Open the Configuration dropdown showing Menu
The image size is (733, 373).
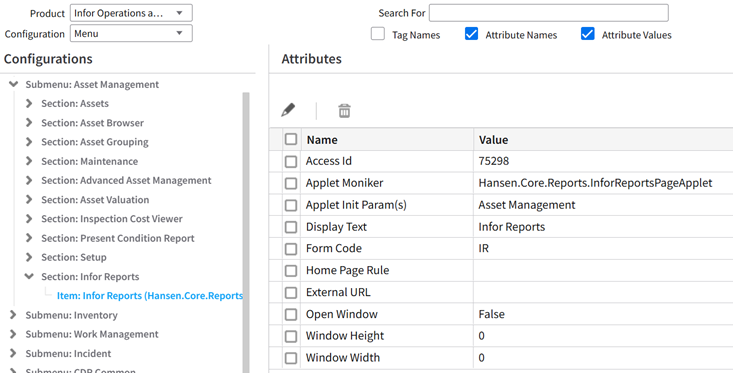coord(131,34)
